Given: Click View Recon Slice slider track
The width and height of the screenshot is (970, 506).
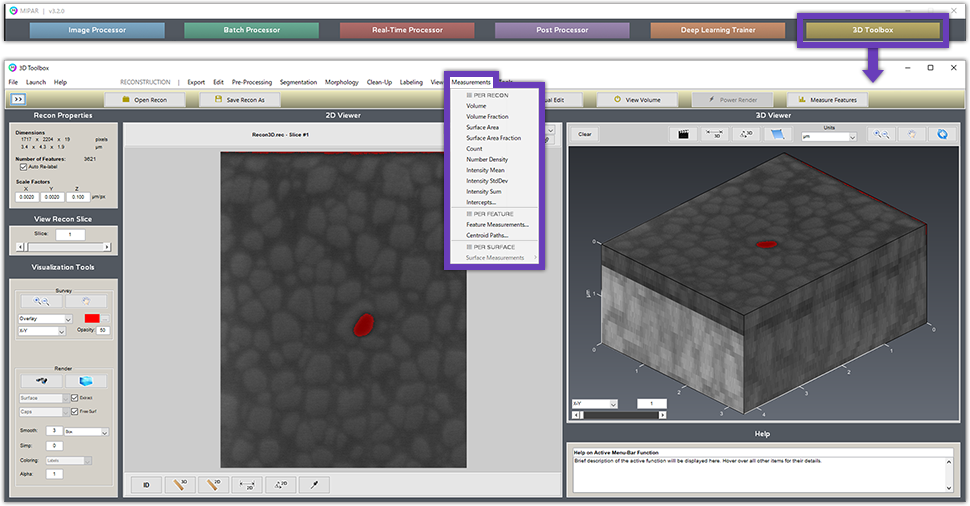Looking at the screenshot, I should pos(64,247).
